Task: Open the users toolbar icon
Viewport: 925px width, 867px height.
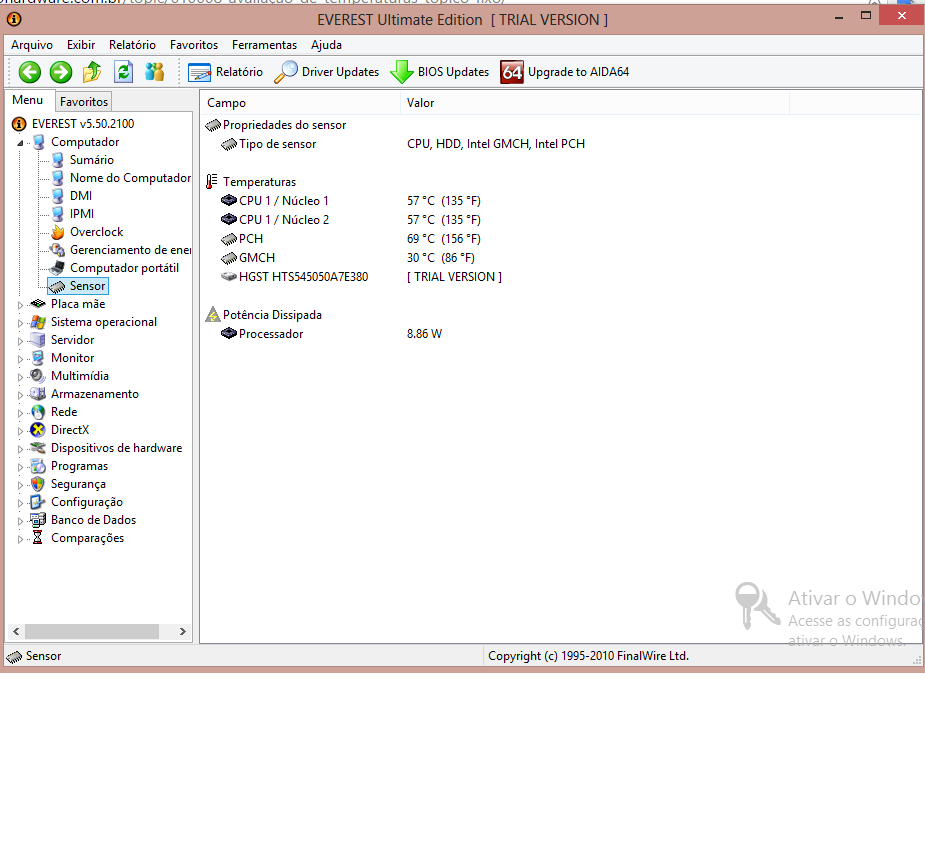Action: [x=155, y=72]
